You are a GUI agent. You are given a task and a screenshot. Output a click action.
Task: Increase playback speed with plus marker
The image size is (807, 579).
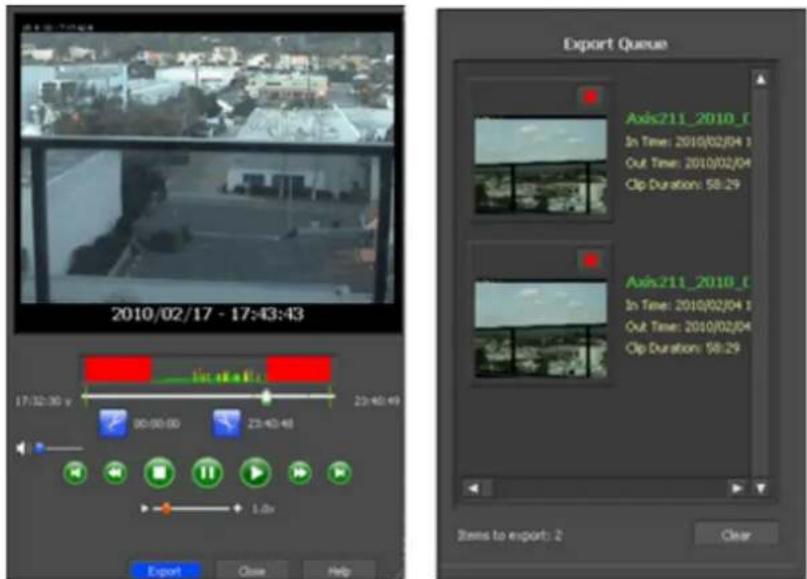coord(237,508)
